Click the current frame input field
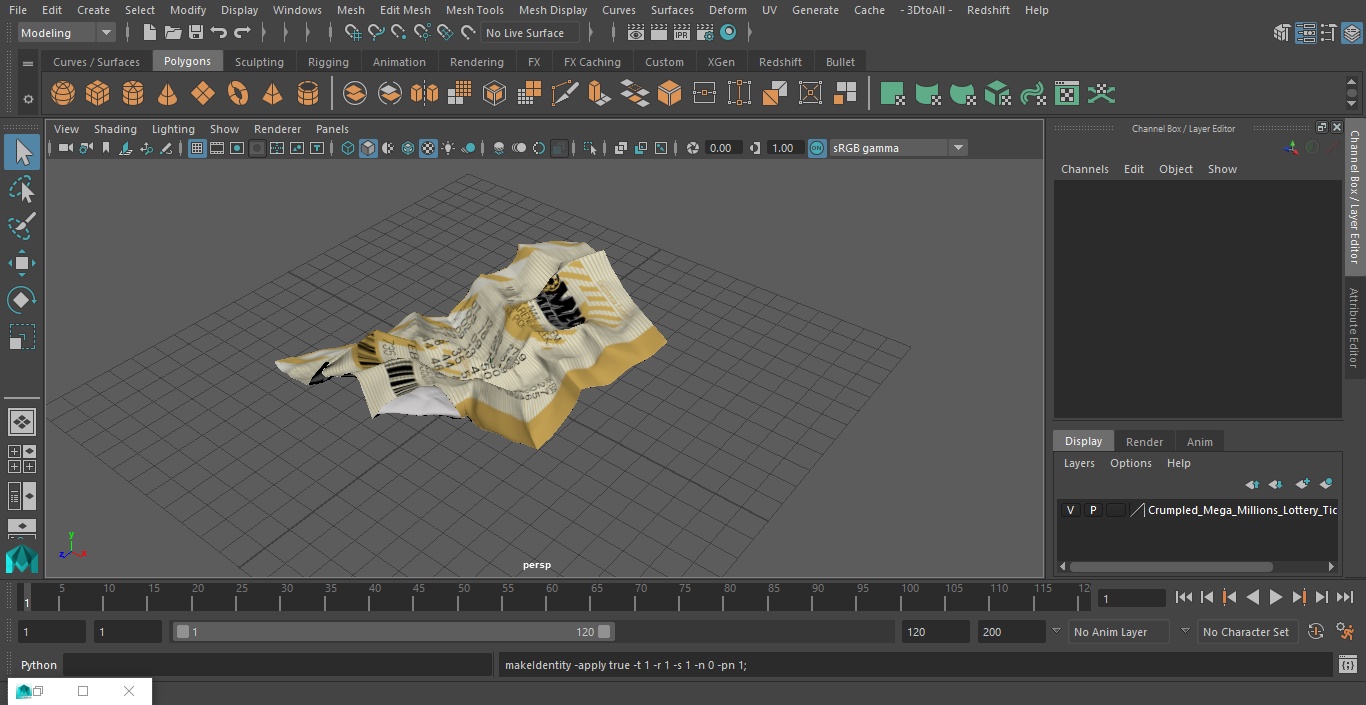This screenshot has height=705, width=1366. (x=1132, y=598)
